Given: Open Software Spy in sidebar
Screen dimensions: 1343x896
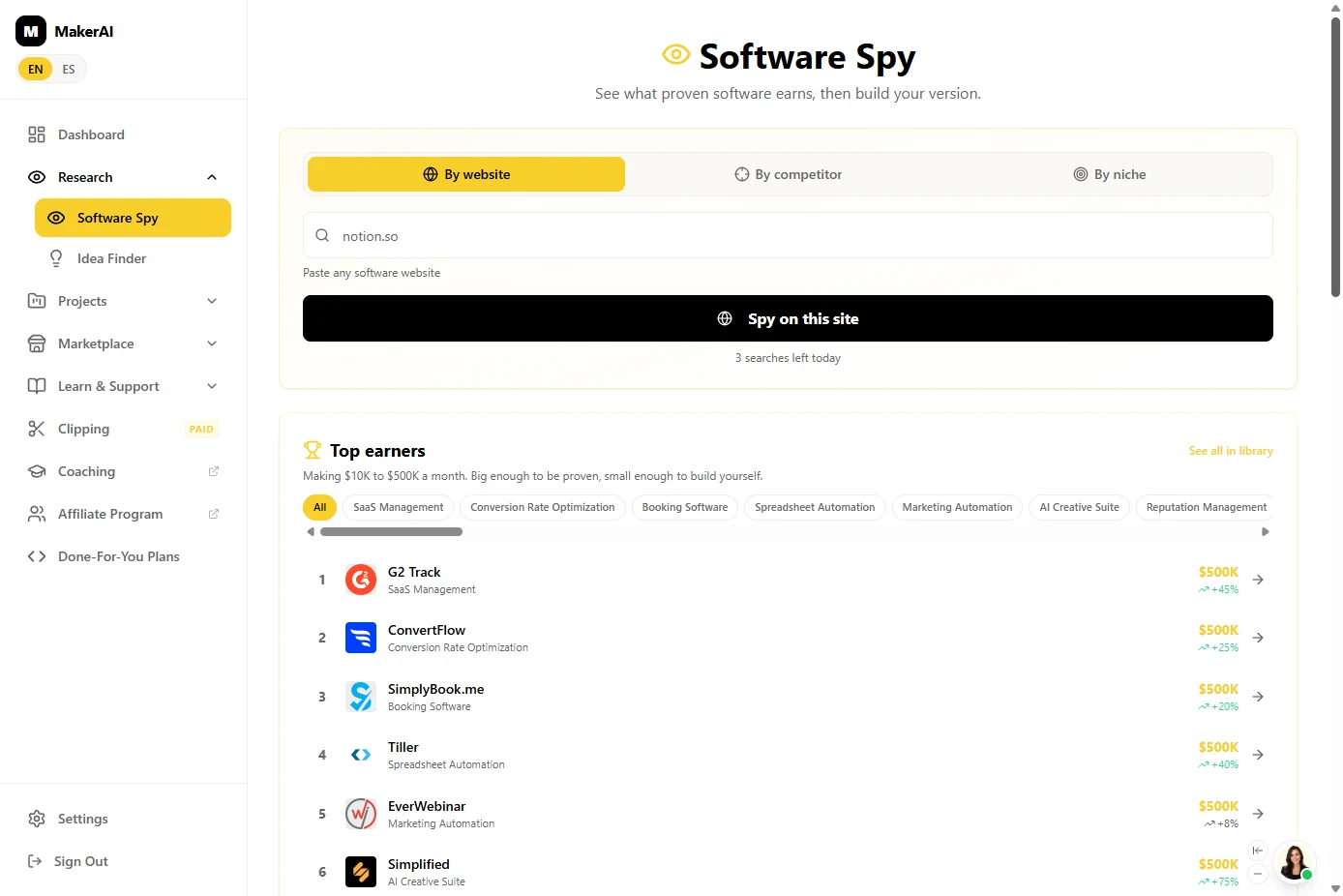Looking at the screenshot, I should pos(133,218).
